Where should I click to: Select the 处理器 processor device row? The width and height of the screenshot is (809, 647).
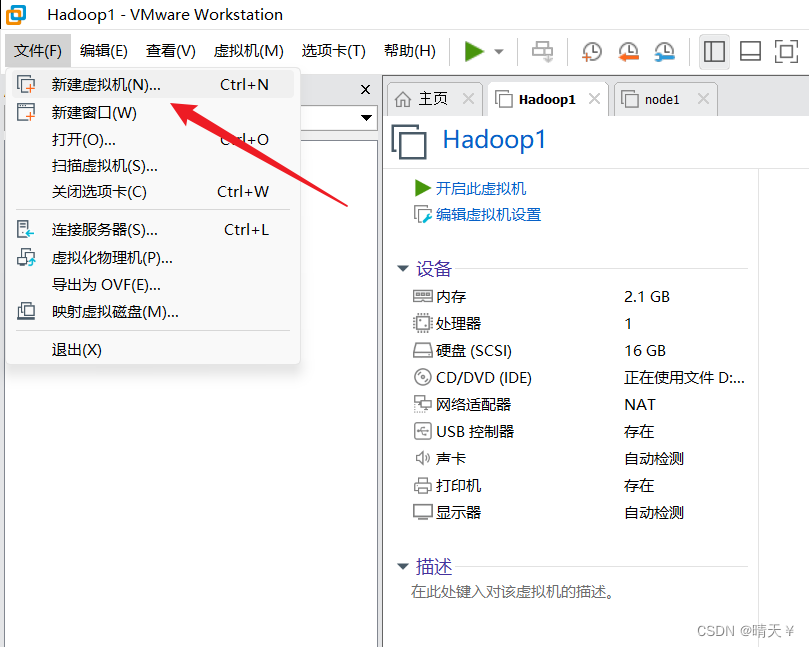580,324
